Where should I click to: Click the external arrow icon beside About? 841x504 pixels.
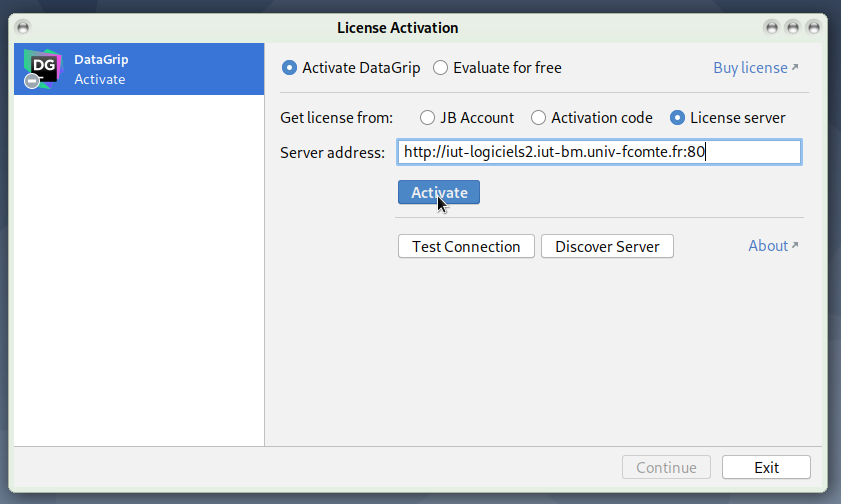[x=795, y=246]
